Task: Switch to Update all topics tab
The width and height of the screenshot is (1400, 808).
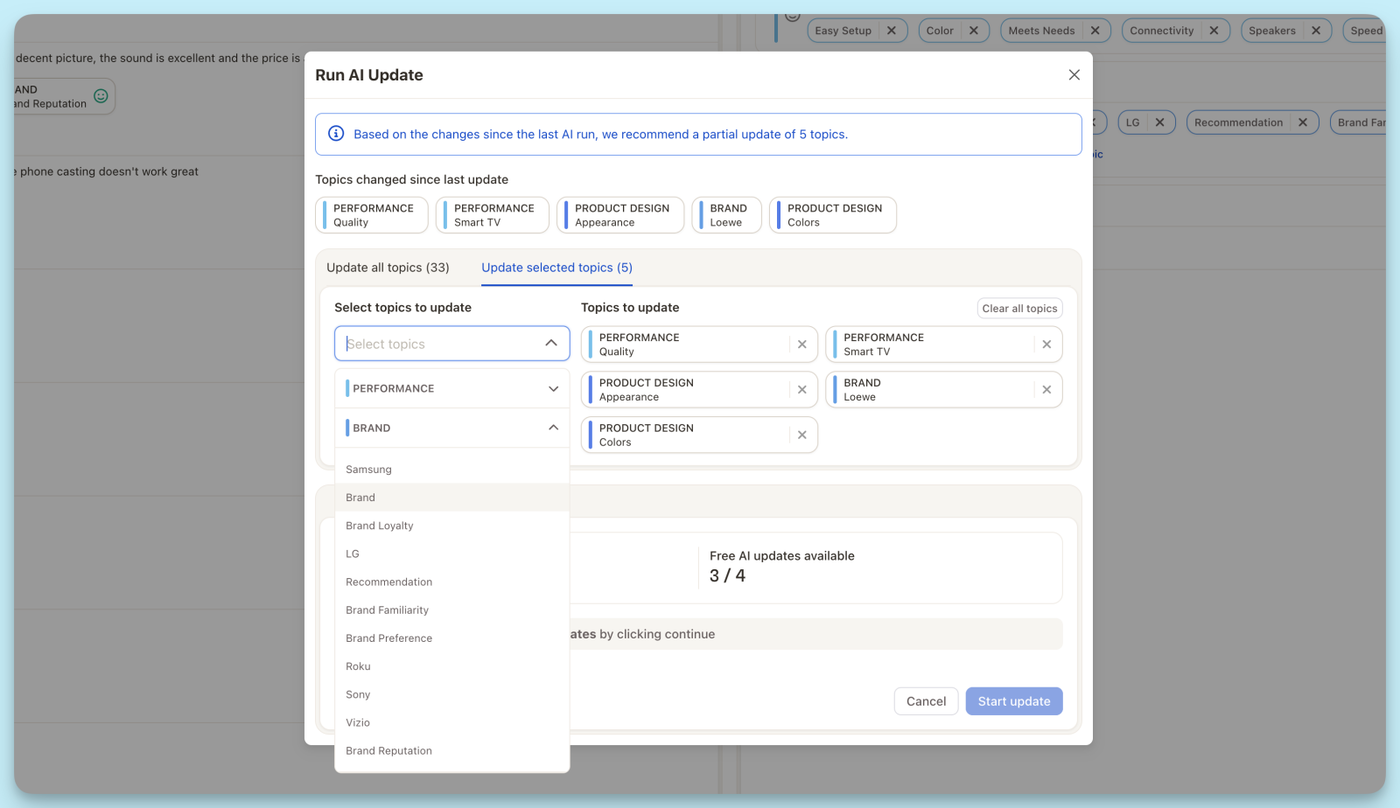Action: (388, 268)
